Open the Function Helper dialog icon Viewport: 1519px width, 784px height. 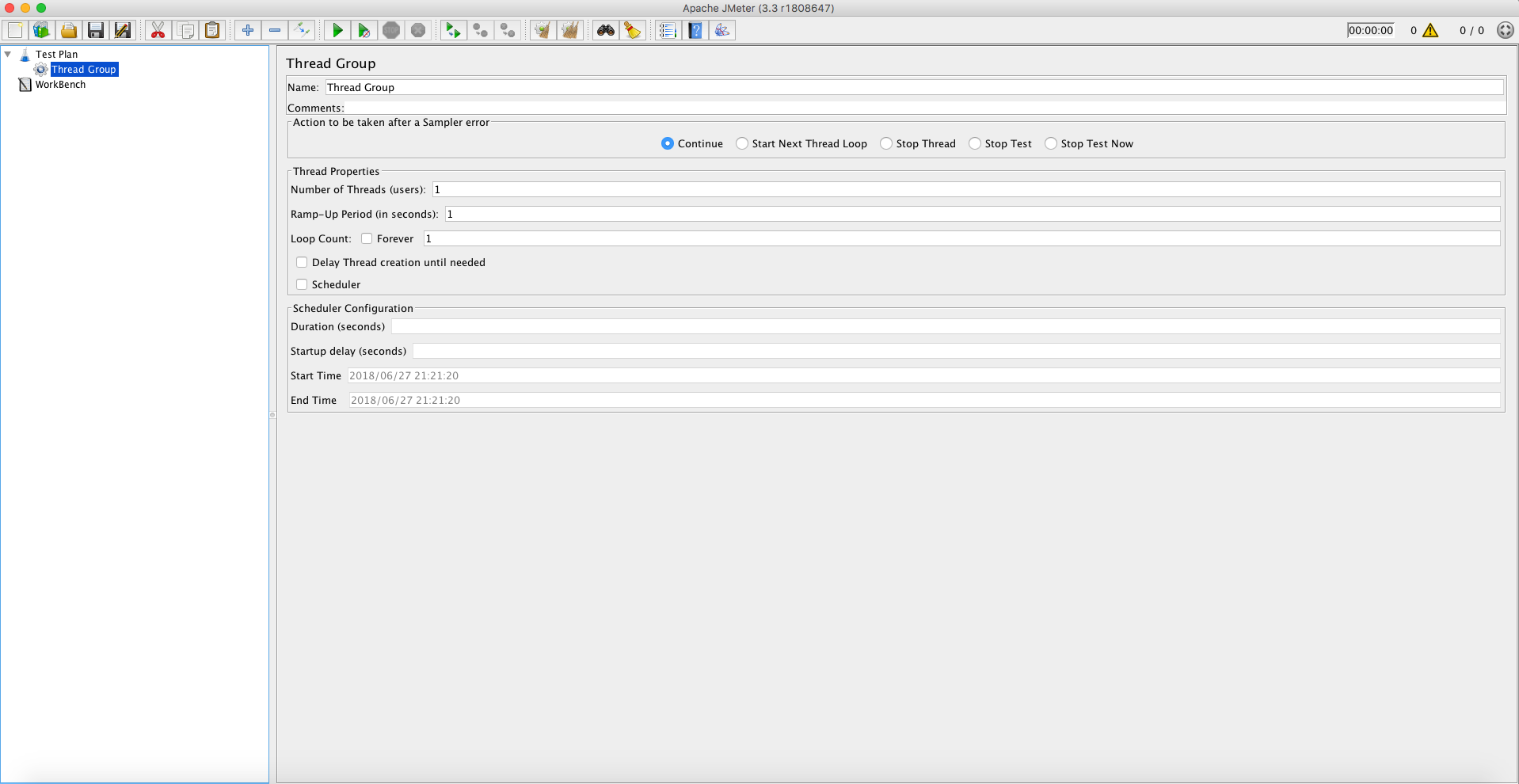tap(668, 30)
